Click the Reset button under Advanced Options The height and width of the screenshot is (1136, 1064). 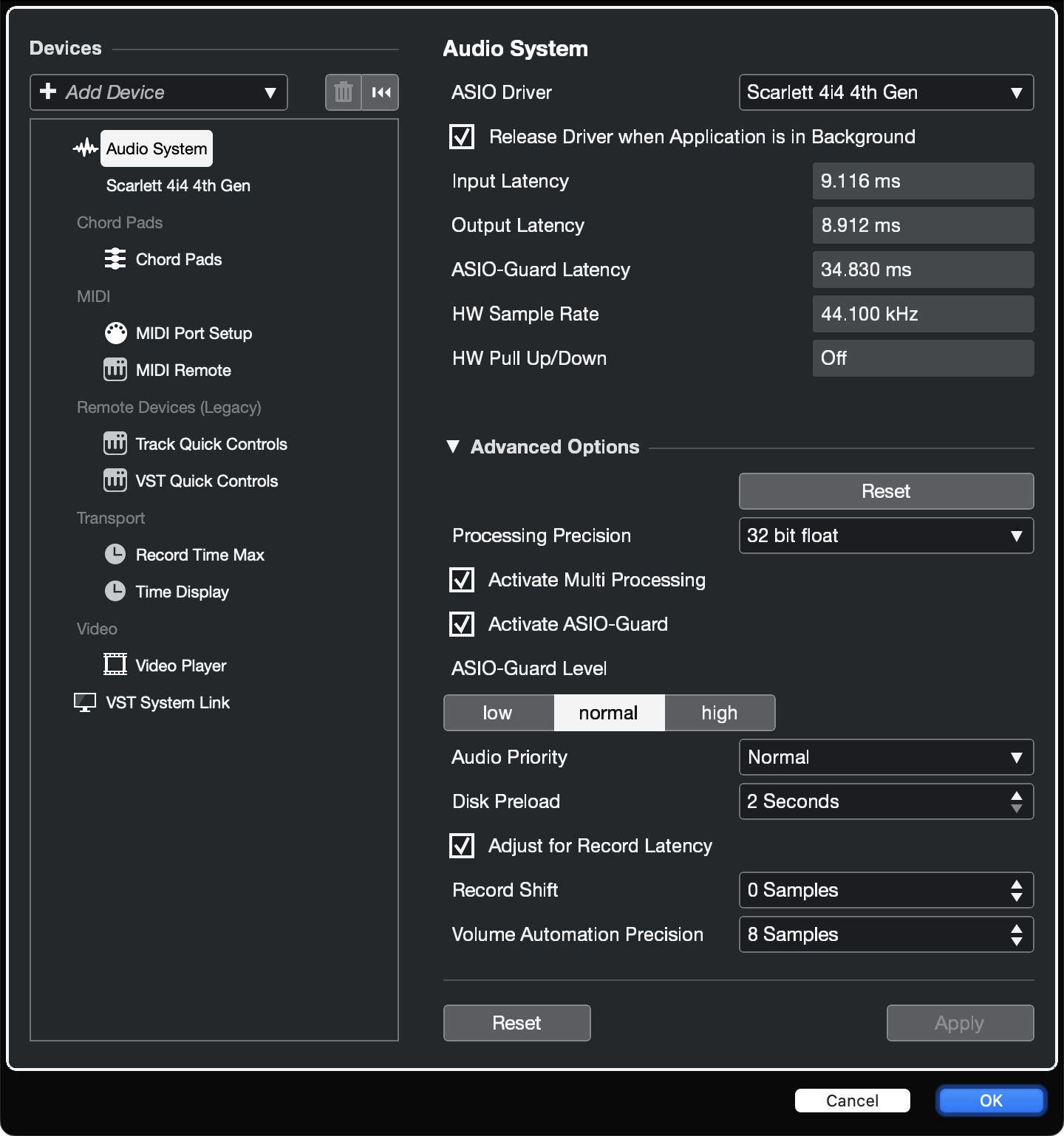click(x=885, y=491)
